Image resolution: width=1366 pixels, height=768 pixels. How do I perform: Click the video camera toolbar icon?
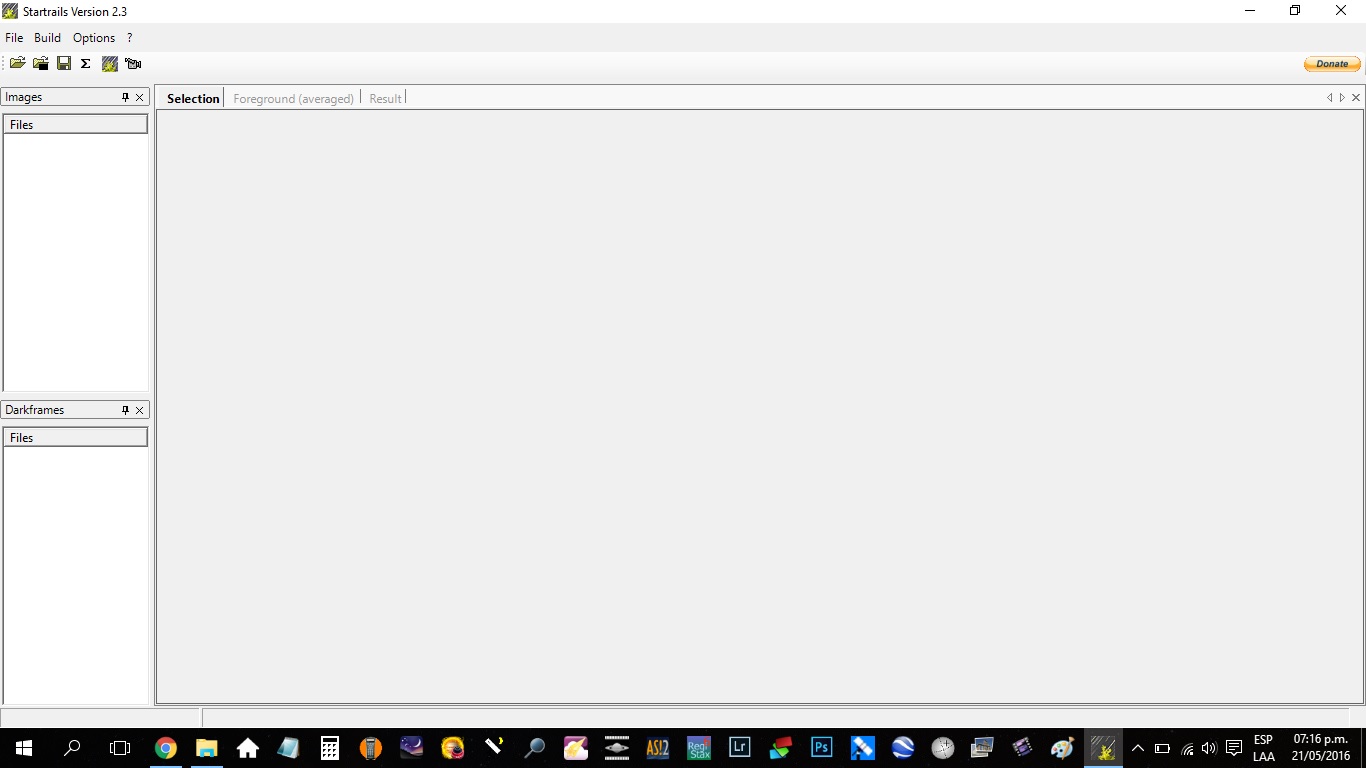(133, 63)
